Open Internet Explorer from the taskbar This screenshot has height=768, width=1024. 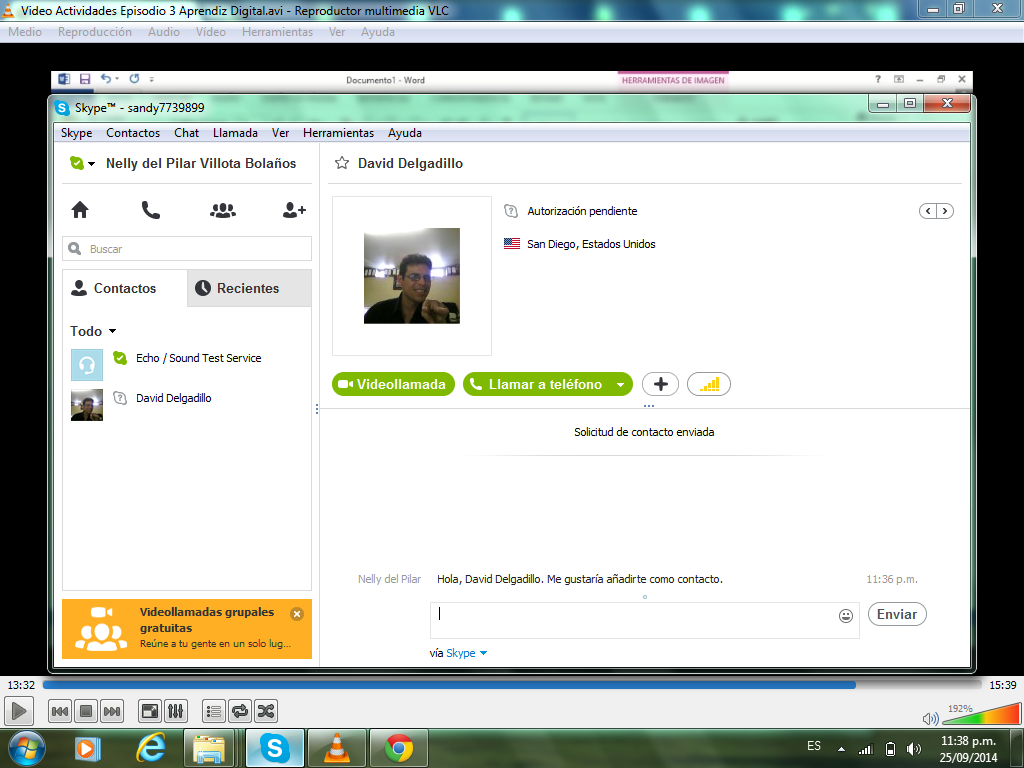click(150, 748)
